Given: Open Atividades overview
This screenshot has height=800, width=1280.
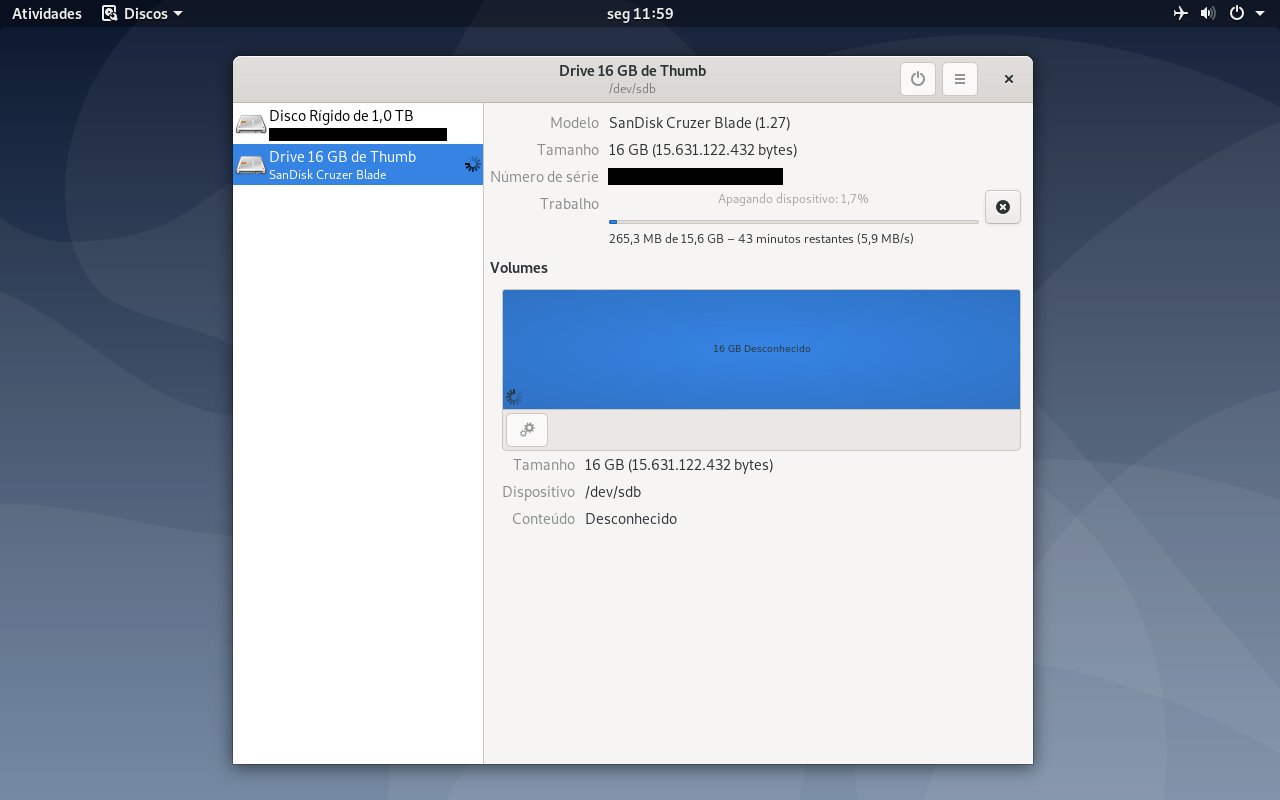Looking at the screenshot, I should coord(47,14).
